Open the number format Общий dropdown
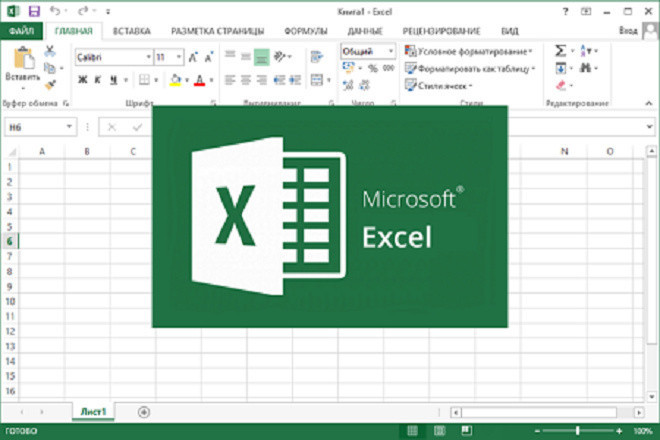The height and width of the screenshot is (440, 660). coord(391,51)
